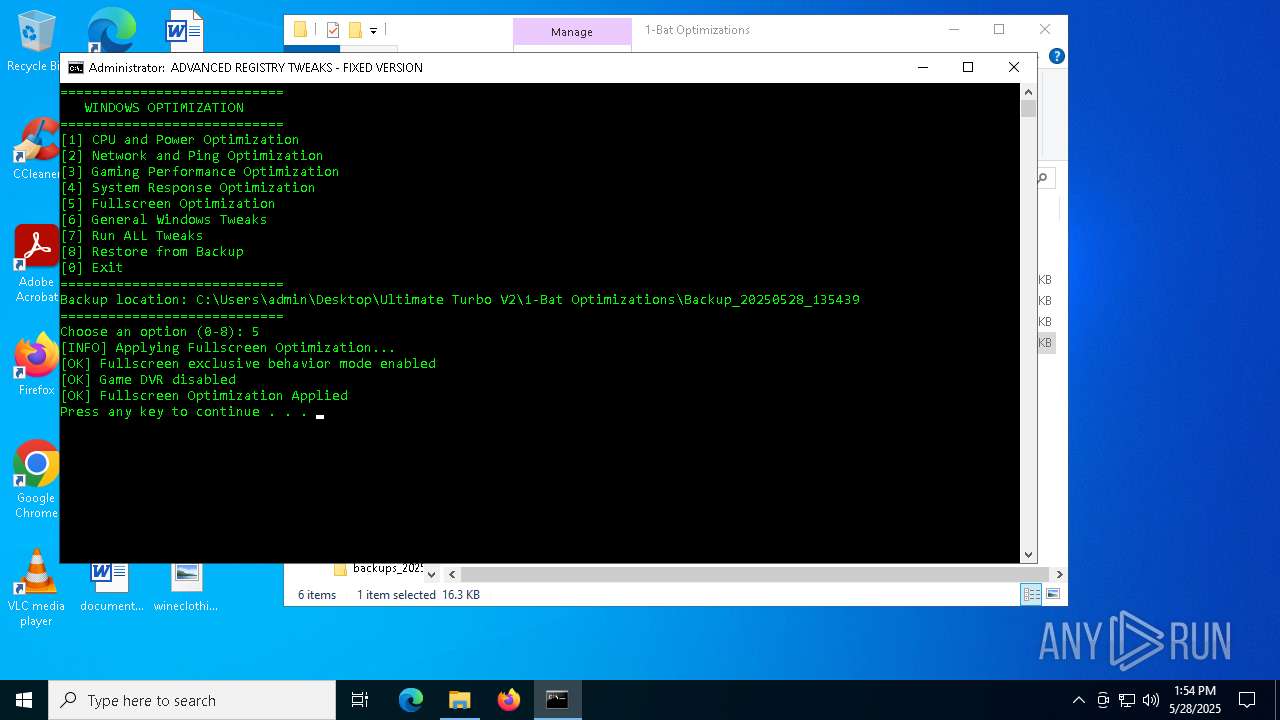Open the Recycle Bin desktop icon
Image resolution: width=1280 pixels, height=720 pixels.
36,41
